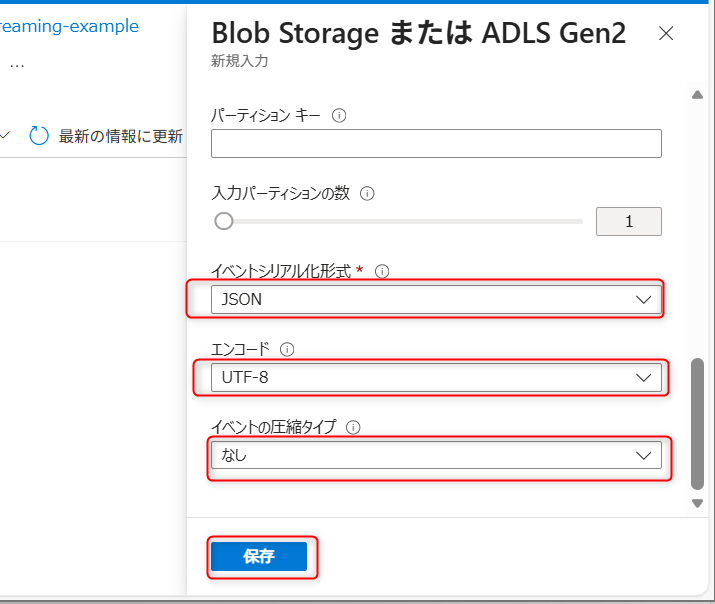Click the panel scrollbar down arrow

[x=698, y=503]
